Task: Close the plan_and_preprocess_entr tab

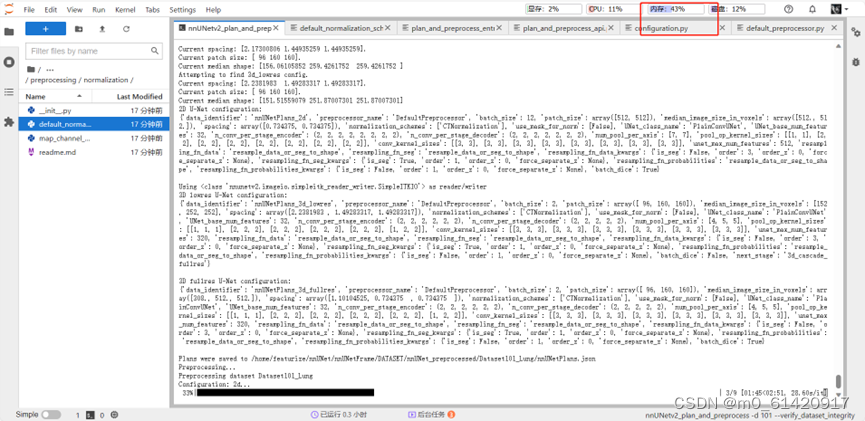Action: click(499, 28)
